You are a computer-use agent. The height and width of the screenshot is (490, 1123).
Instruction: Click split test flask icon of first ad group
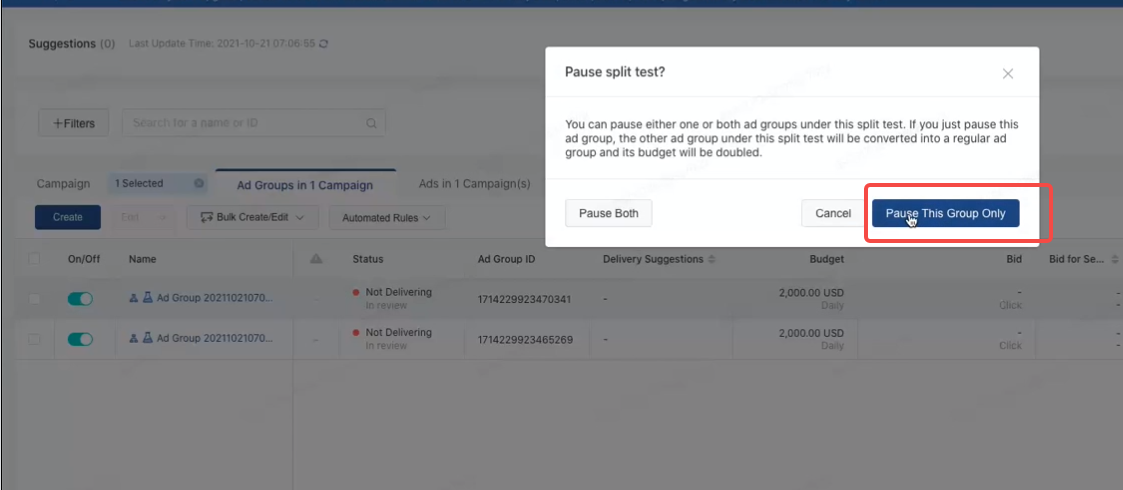point(147,298)
